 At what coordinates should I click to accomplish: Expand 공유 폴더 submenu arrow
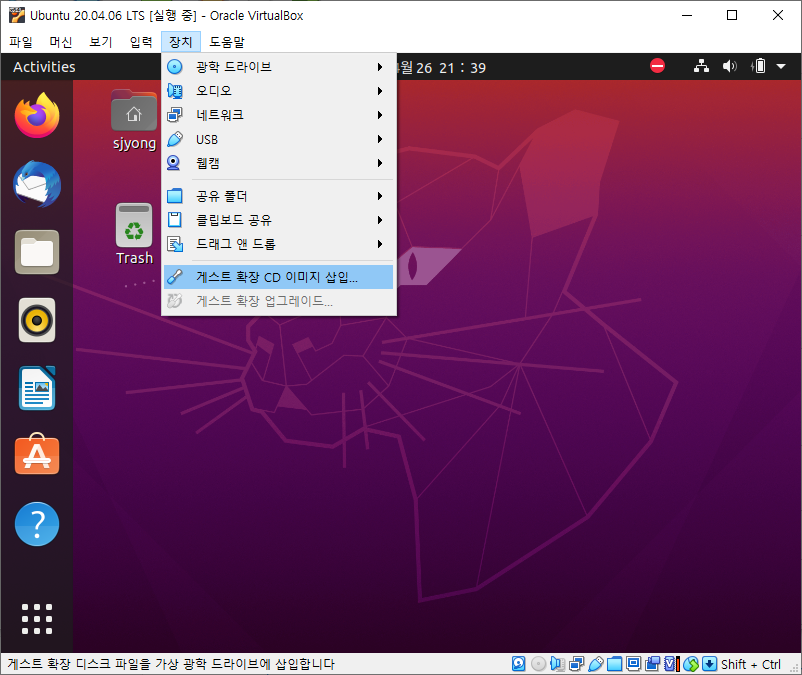[380, 196]
